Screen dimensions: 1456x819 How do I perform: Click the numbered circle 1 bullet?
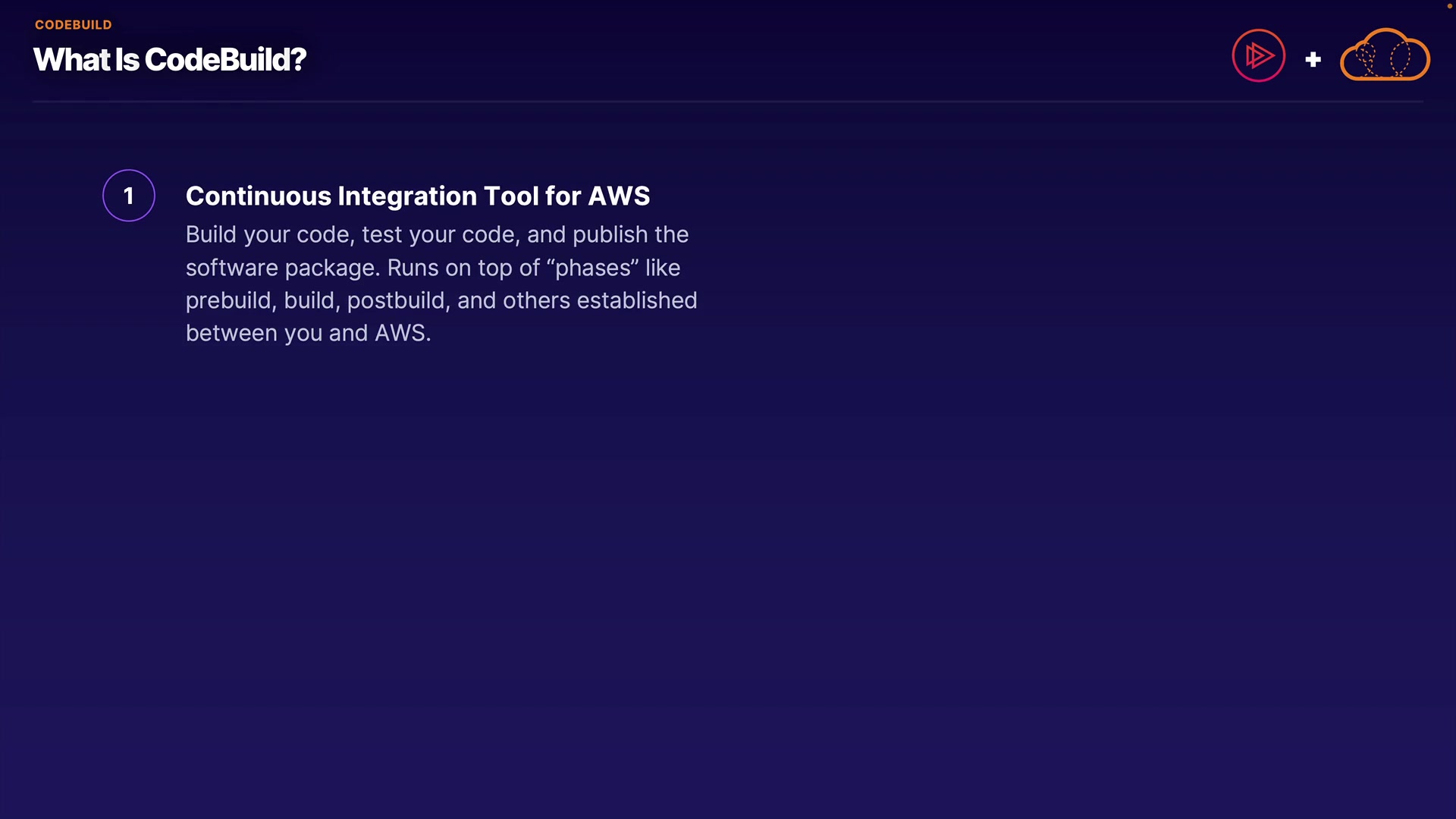click(129, 196)
